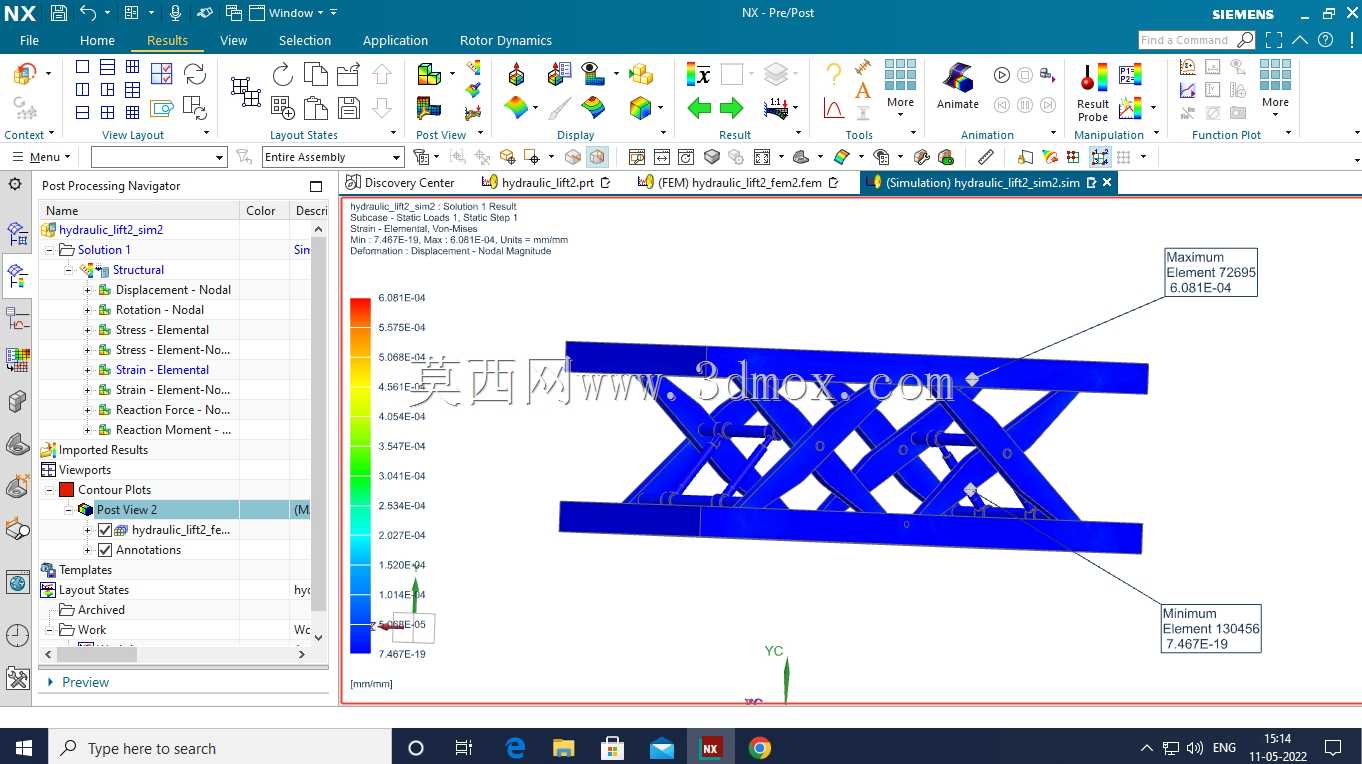The width and height of the screenshot is (1362, 764).
Task: Expand the Displacement - Nodal result node
Action: point(87,290)
